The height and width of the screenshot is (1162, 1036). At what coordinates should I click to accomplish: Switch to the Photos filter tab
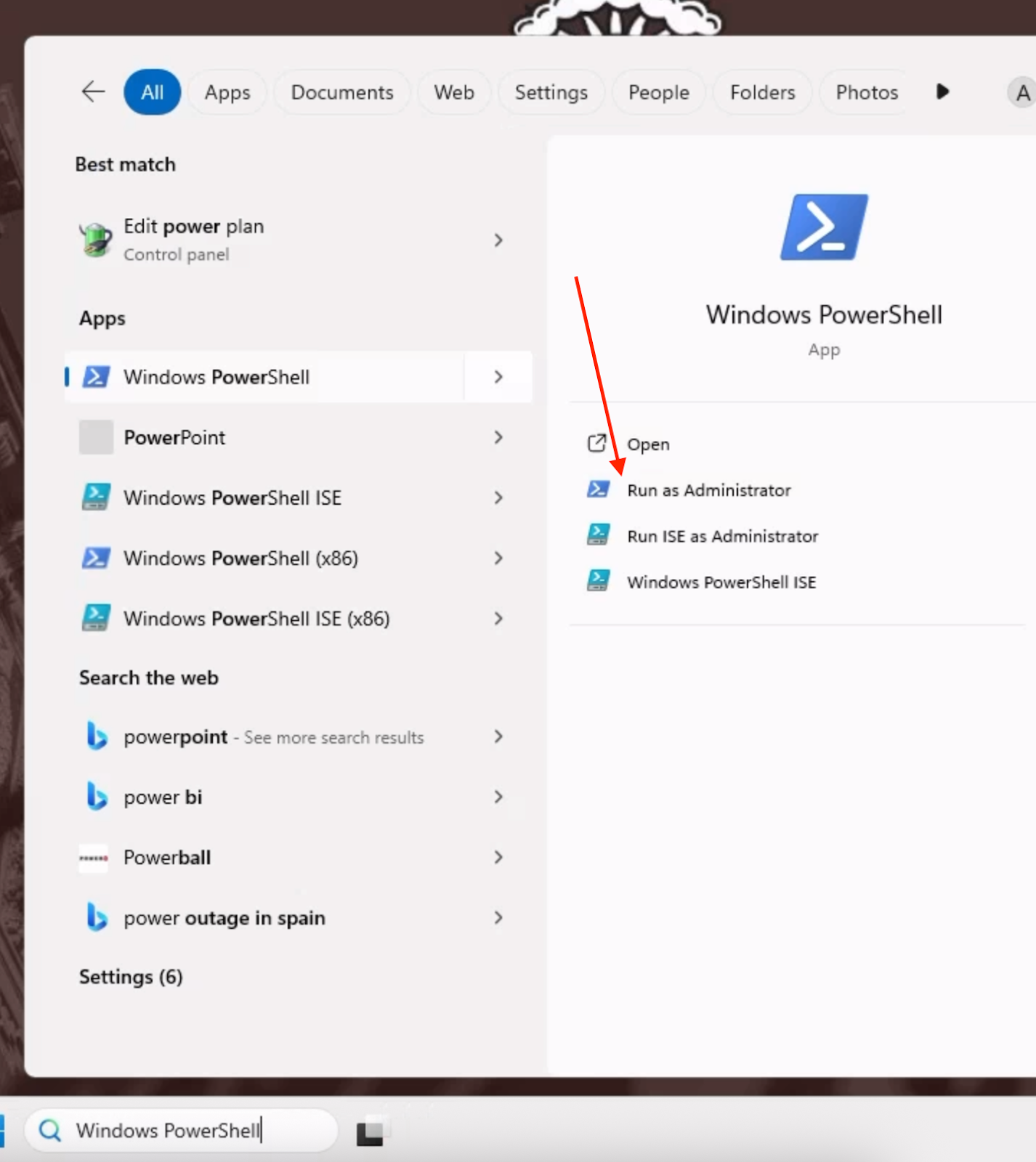pyautogui.click(x=867, y=92)
